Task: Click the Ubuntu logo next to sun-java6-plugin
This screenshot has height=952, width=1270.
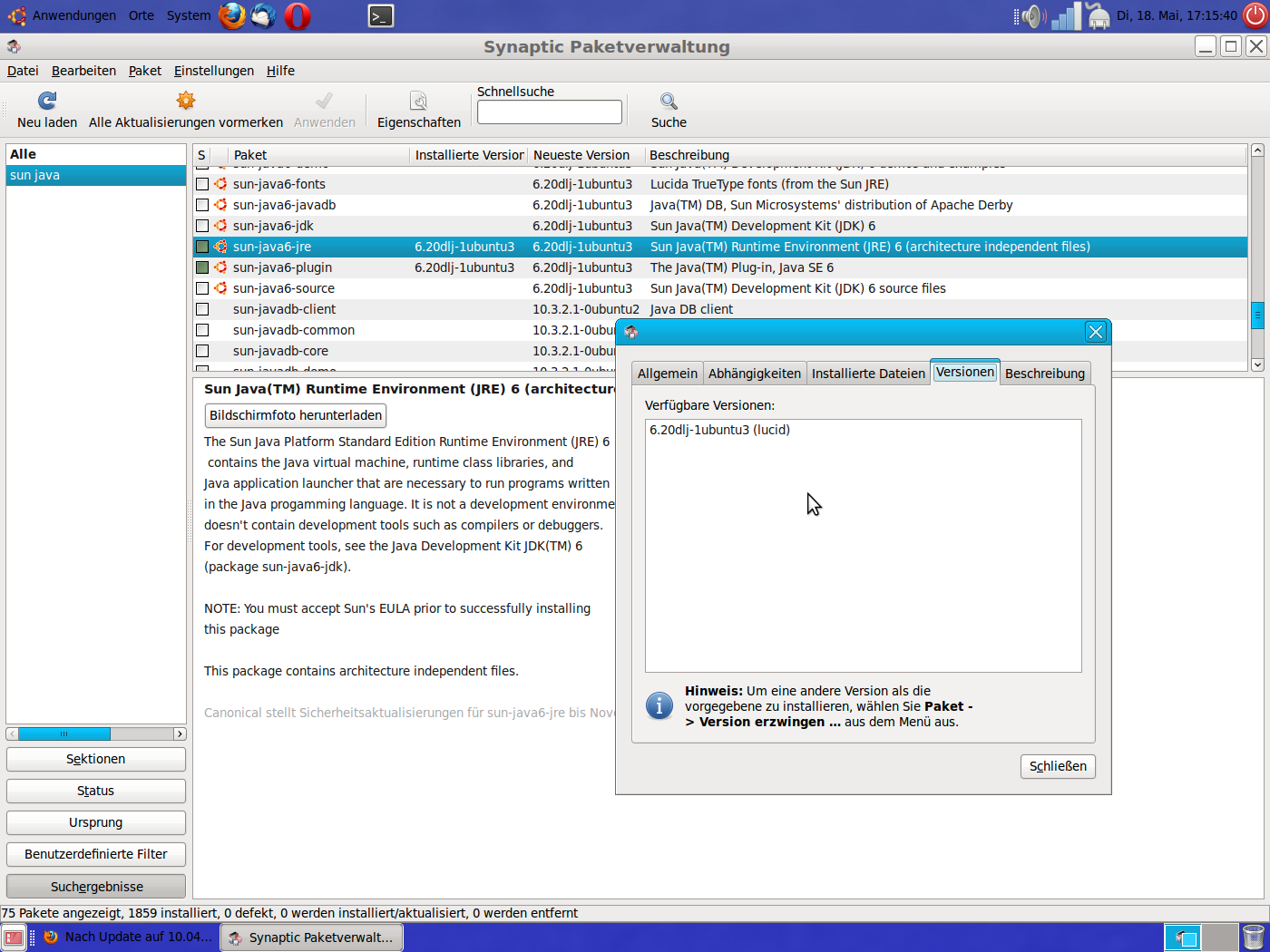Action: point(220,267)
